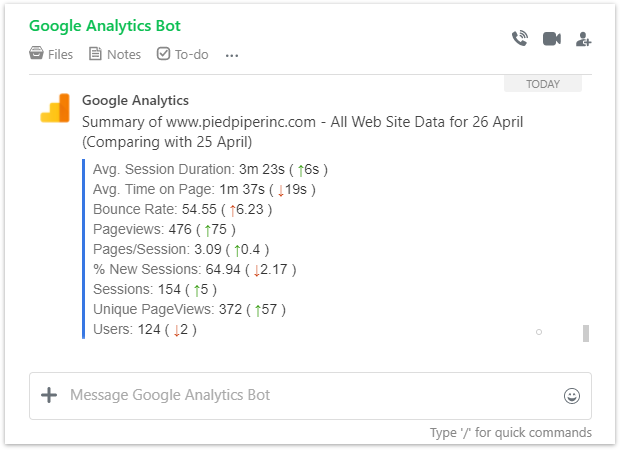Click the Google Analytics Bot title
Screen dimensions: 620x450
point(105,26)
